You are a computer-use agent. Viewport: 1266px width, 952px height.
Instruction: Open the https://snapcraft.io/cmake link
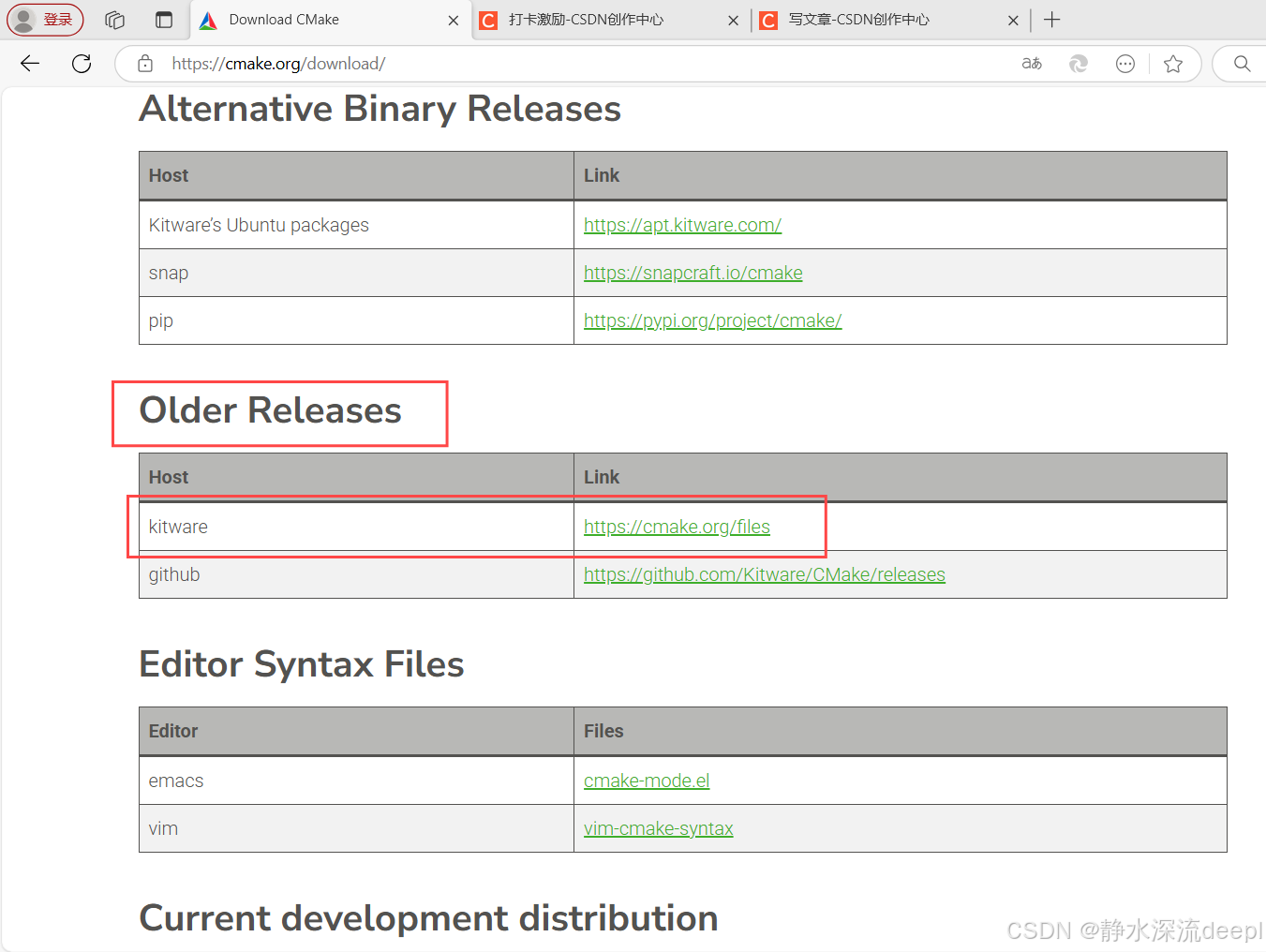coord(693,273)
